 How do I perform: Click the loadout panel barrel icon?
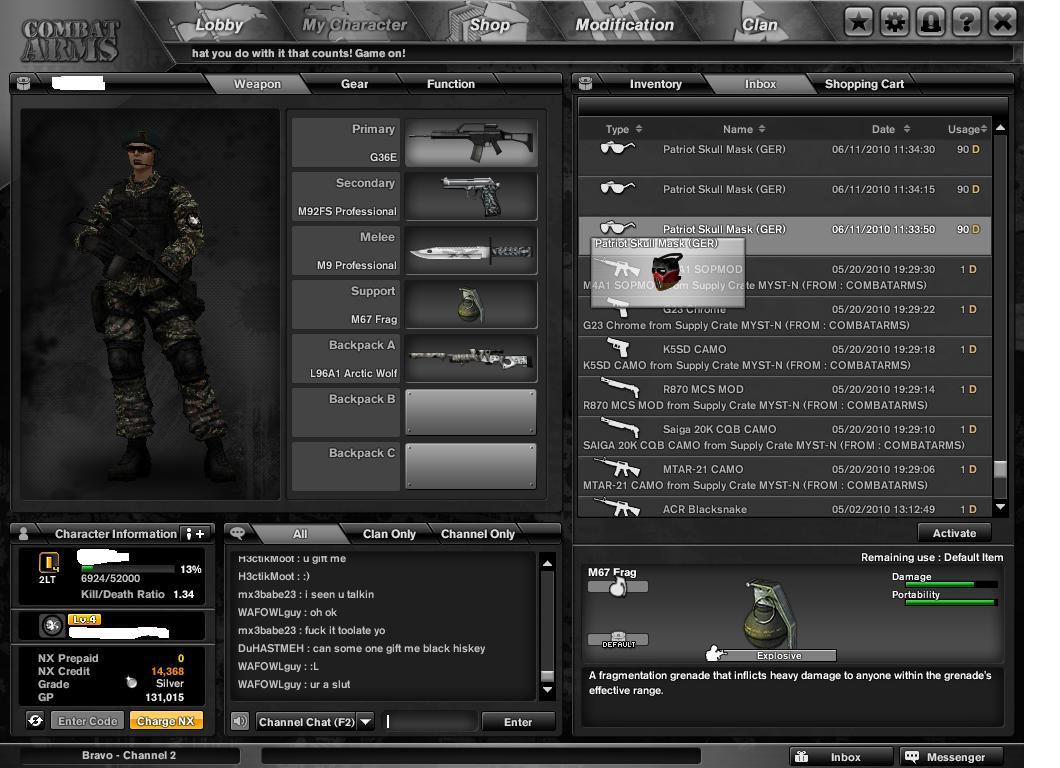(x=24, y=83)
